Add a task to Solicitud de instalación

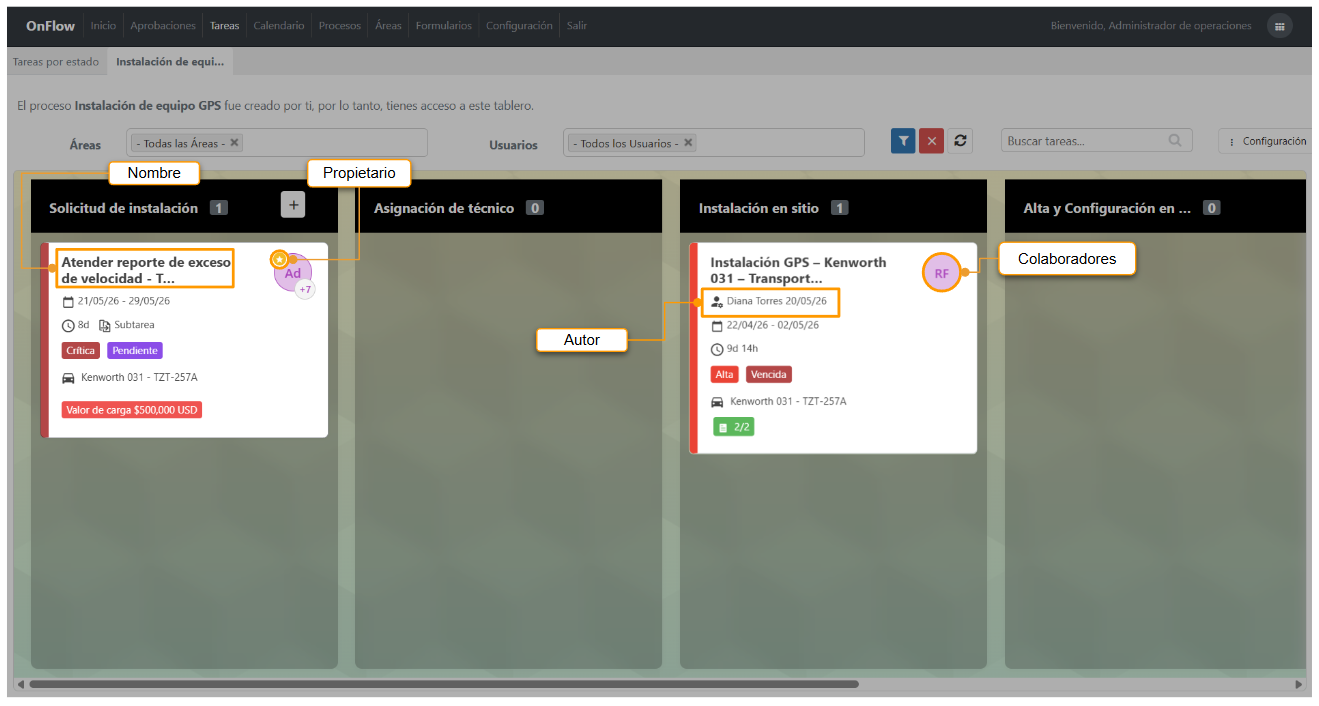tap(294, 204)
